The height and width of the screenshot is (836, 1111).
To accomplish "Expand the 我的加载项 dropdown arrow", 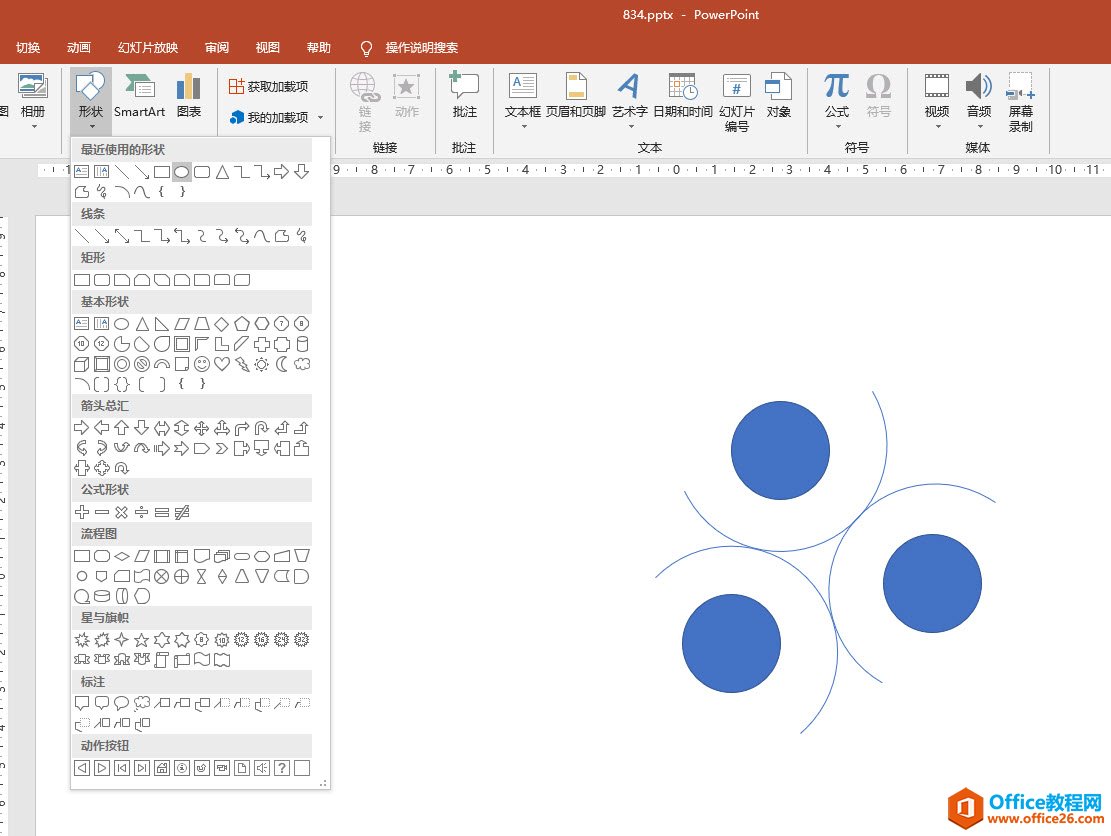I will 320,118.
